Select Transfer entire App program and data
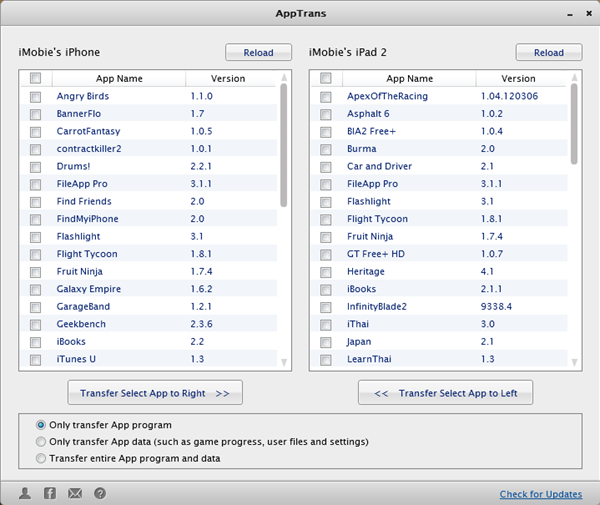600x505 pixels. tap(41, 458)
